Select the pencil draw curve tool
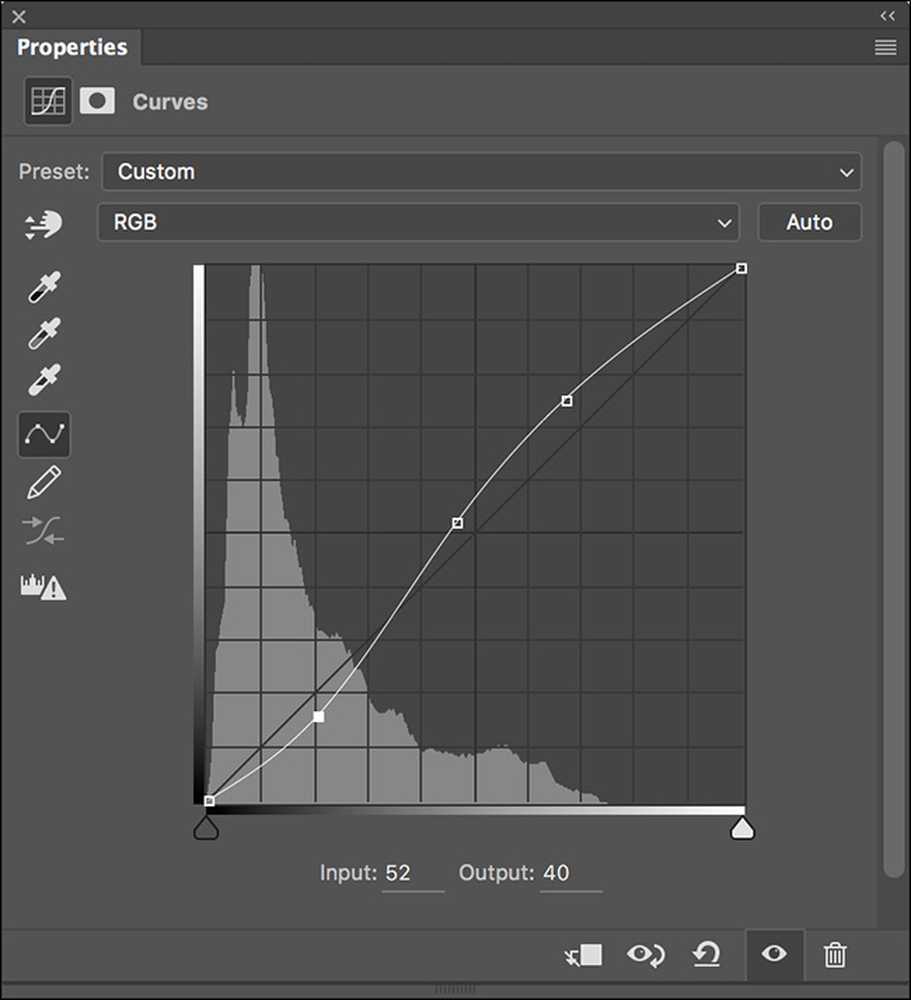The image size is (911, 1000). [x=44, y=482]
